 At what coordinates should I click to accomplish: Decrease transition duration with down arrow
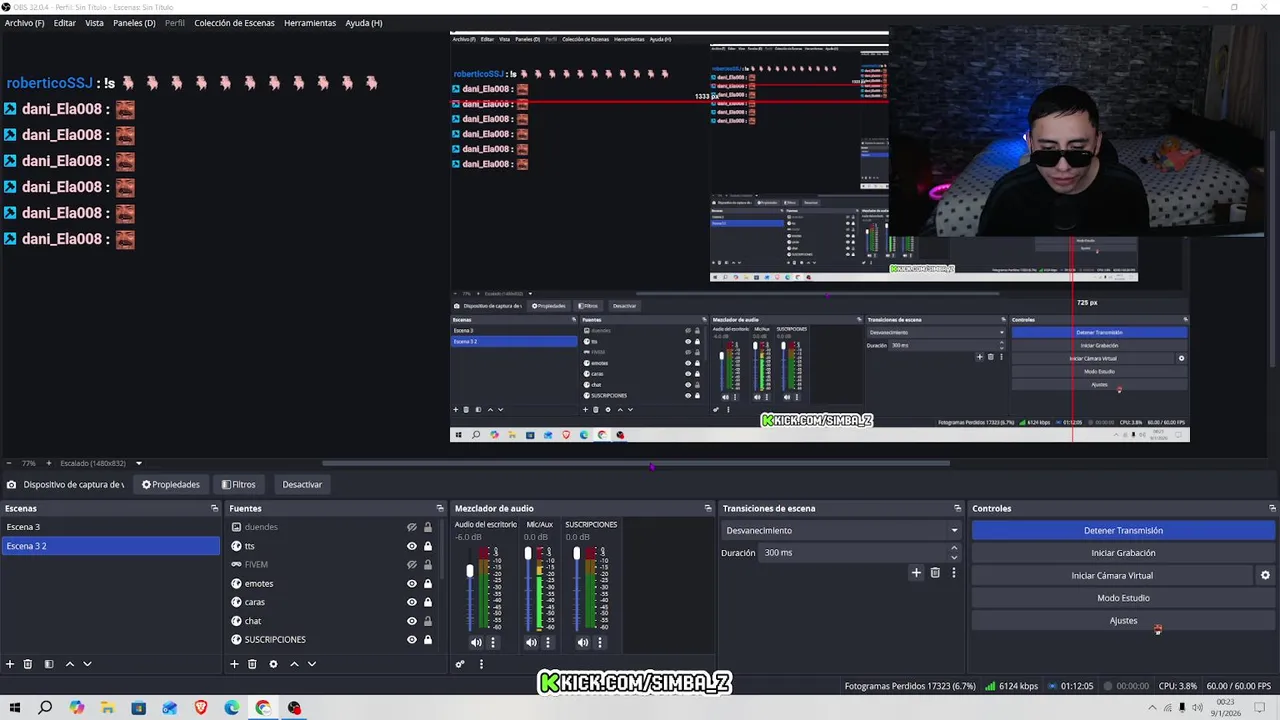point(953,557)
